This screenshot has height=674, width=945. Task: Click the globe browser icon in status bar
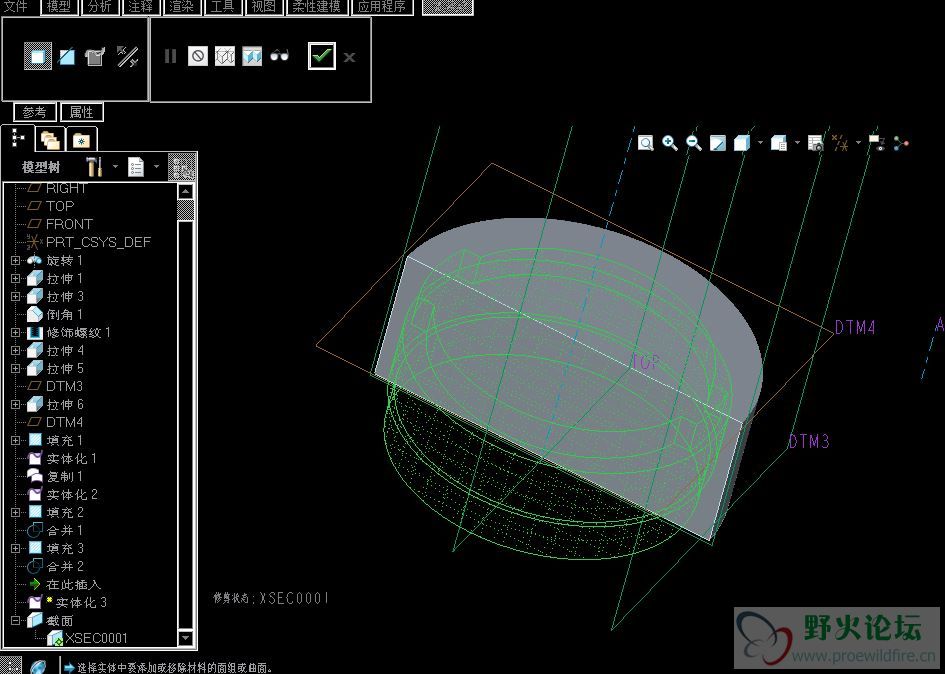(x=38, y=666)
